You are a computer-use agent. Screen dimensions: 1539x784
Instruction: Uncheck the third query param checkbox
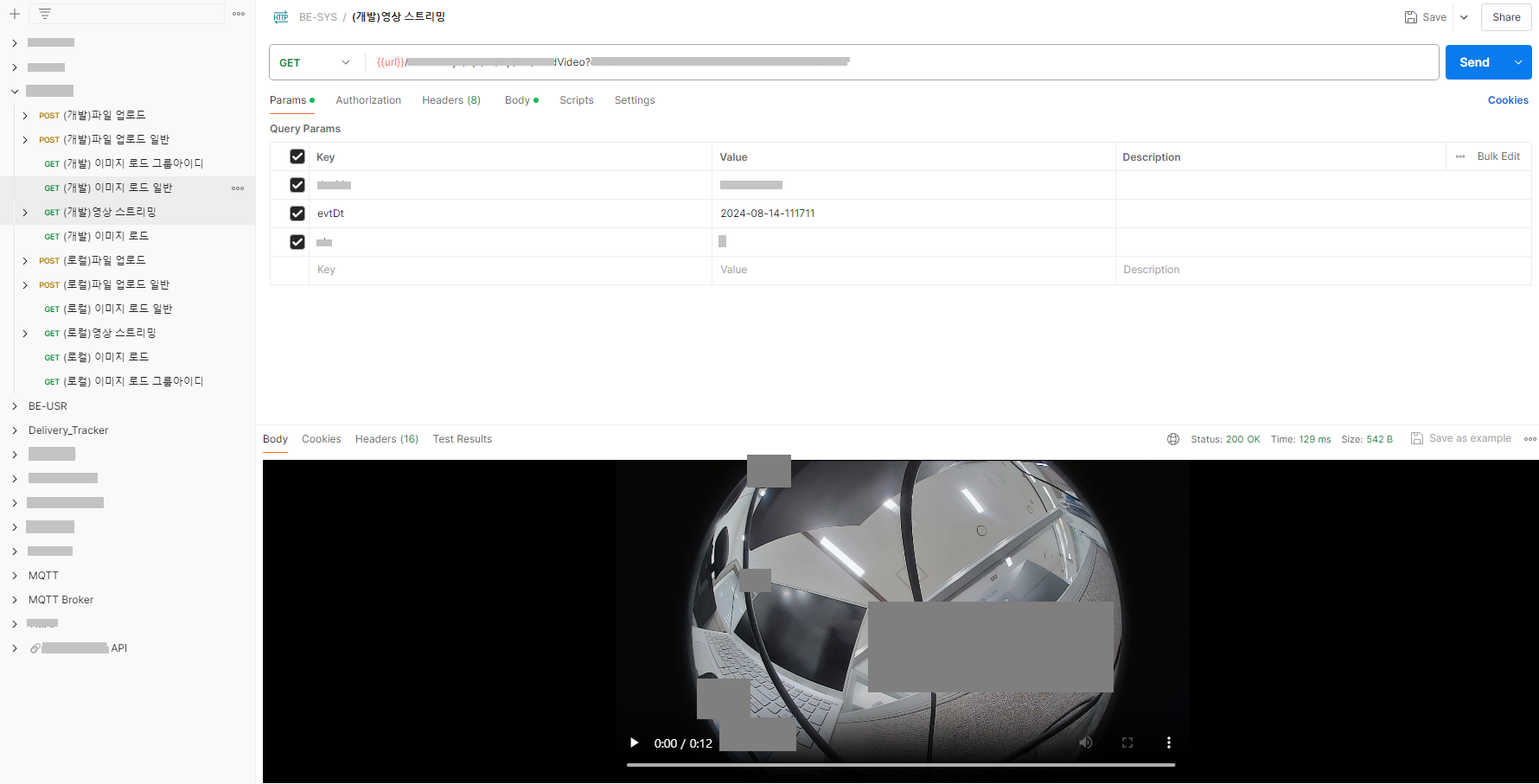pyautogui.click(x=297, y=242)
